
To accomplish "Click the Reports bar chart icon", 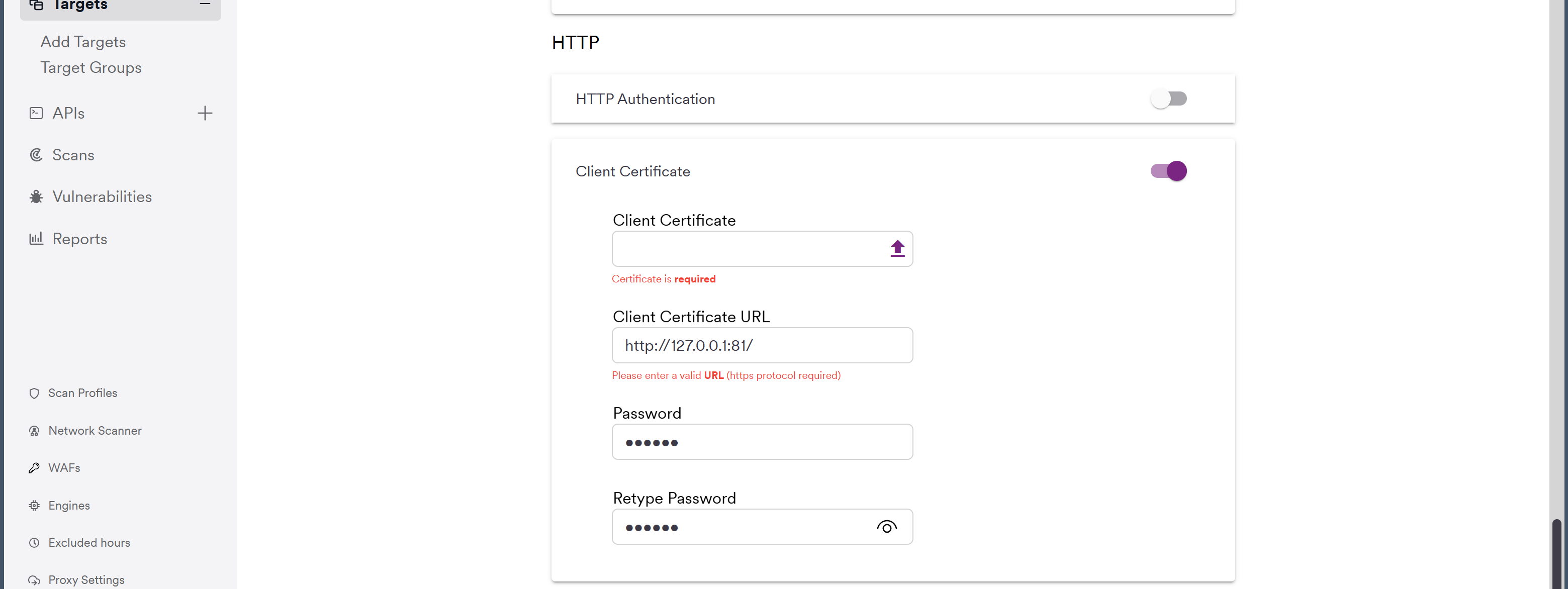I will [36, 239].
